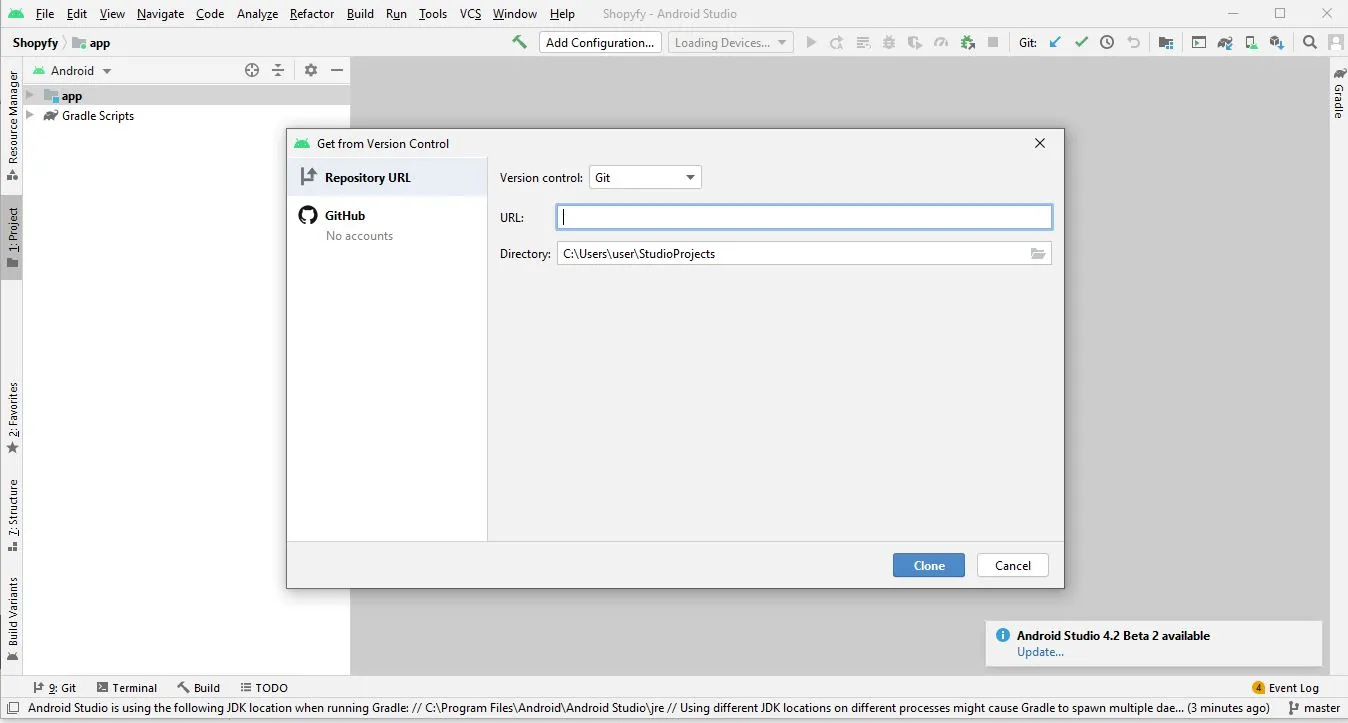Expand the app module tree node
The image size is (1348, 723).
[x=30, y=96]
